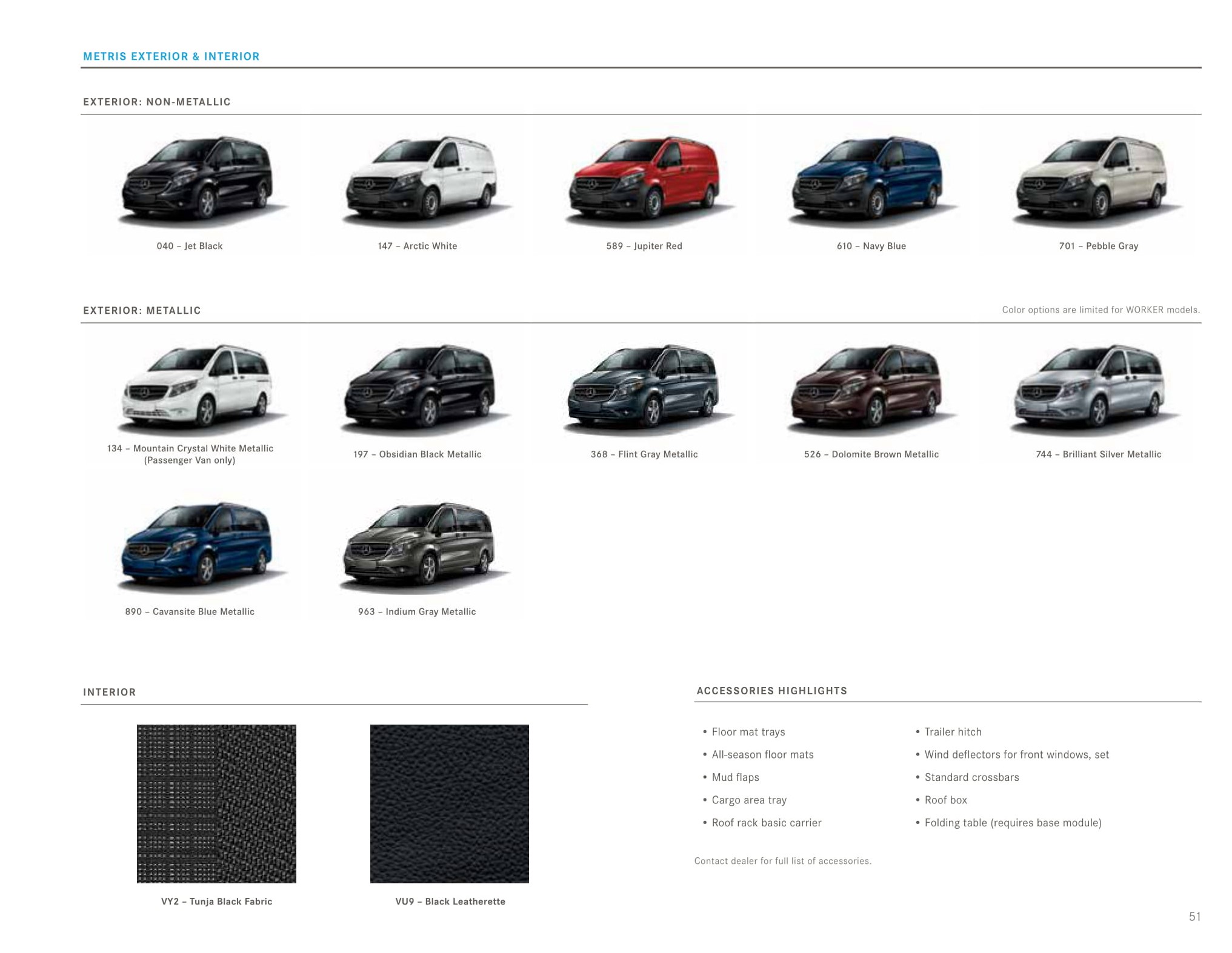Click 'Roof rack basic carrier' accessory item

(767, 823)
